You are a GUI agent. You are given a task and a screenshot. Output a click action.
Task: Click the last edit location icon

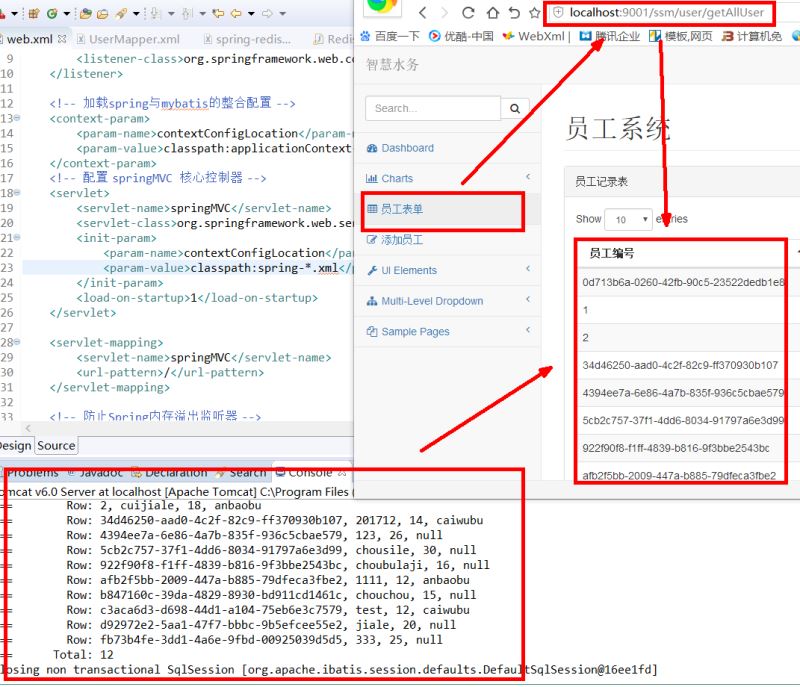coord(218,13)
